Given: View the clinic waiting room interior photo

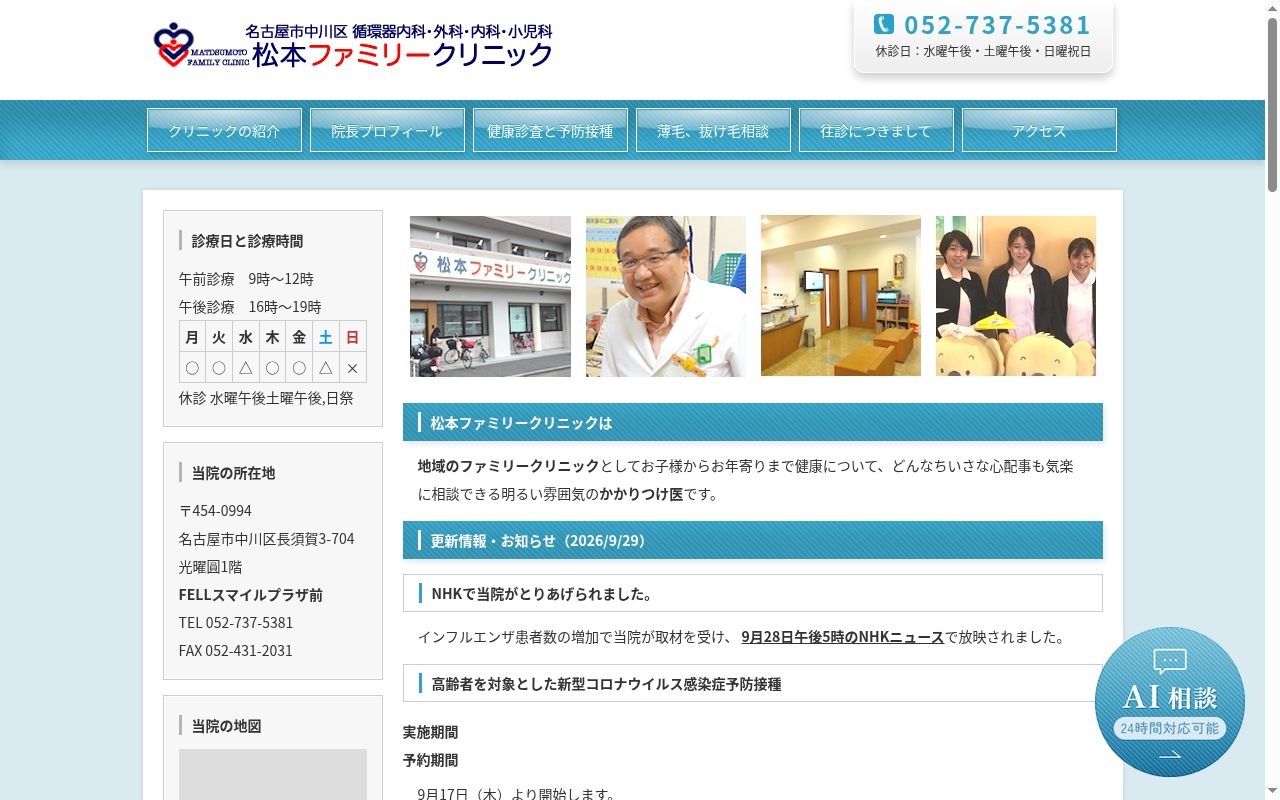Looking at the screenshot, I should coord(841,296).
